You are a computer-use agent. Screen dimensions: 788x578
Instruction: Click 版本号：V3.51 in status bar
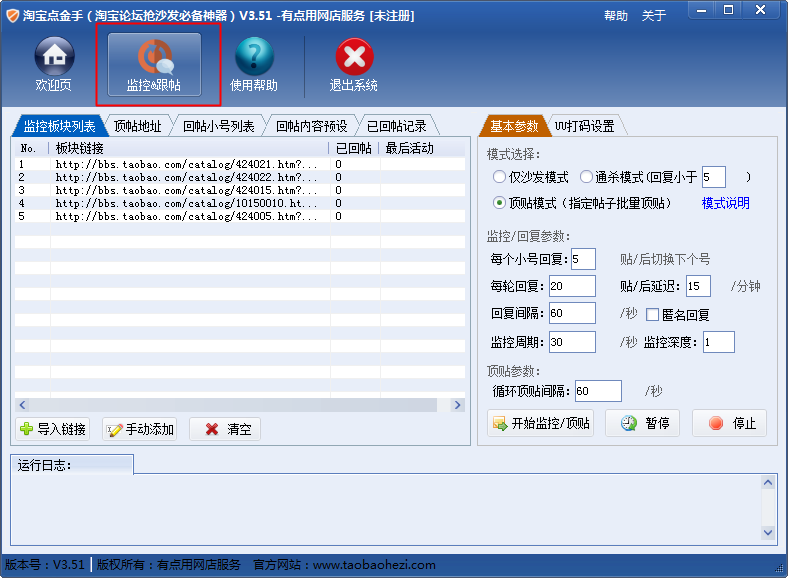[x=44, y=564]
